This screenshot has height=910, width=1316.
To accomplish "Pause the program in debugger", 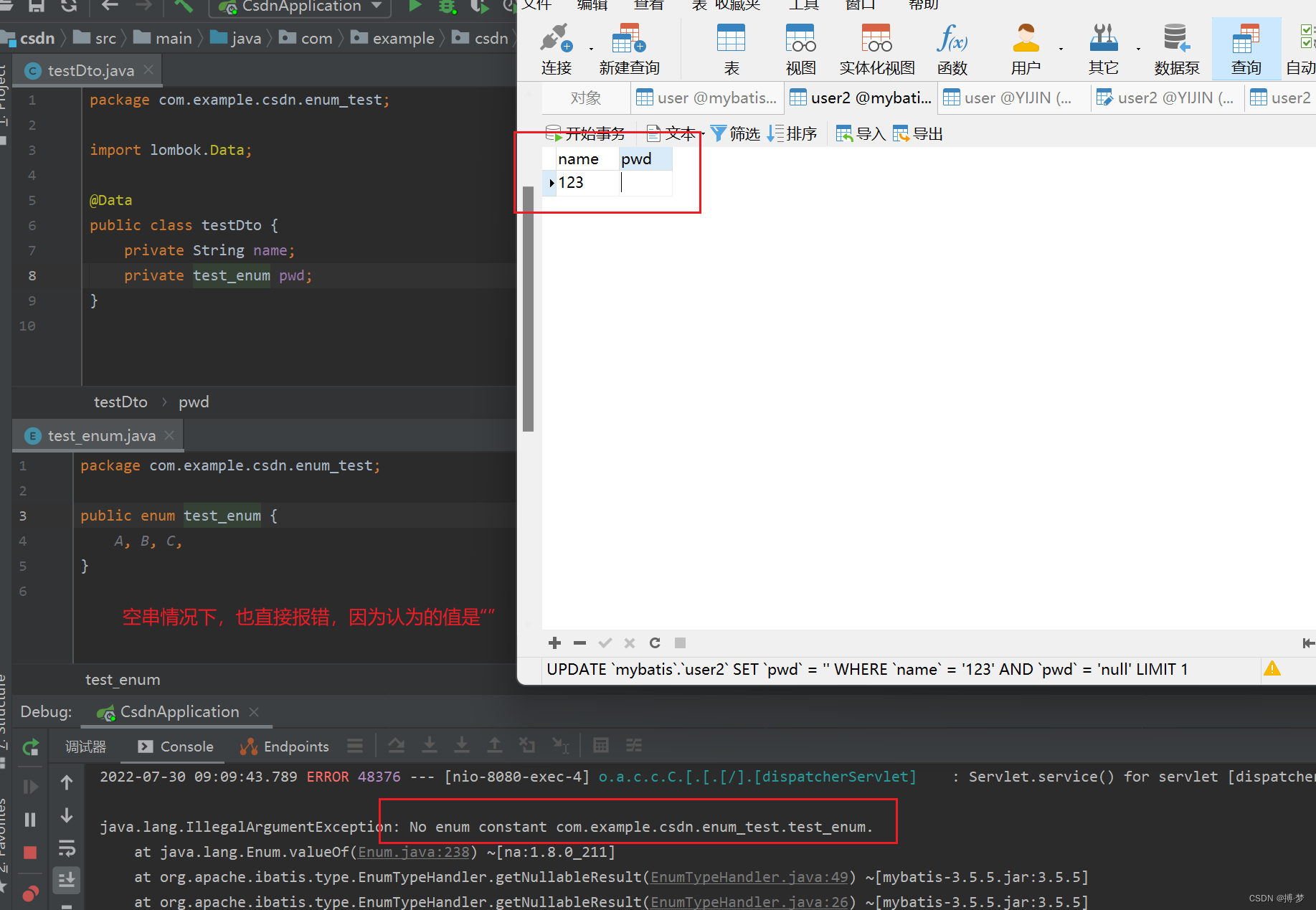I will click(30, 819).
